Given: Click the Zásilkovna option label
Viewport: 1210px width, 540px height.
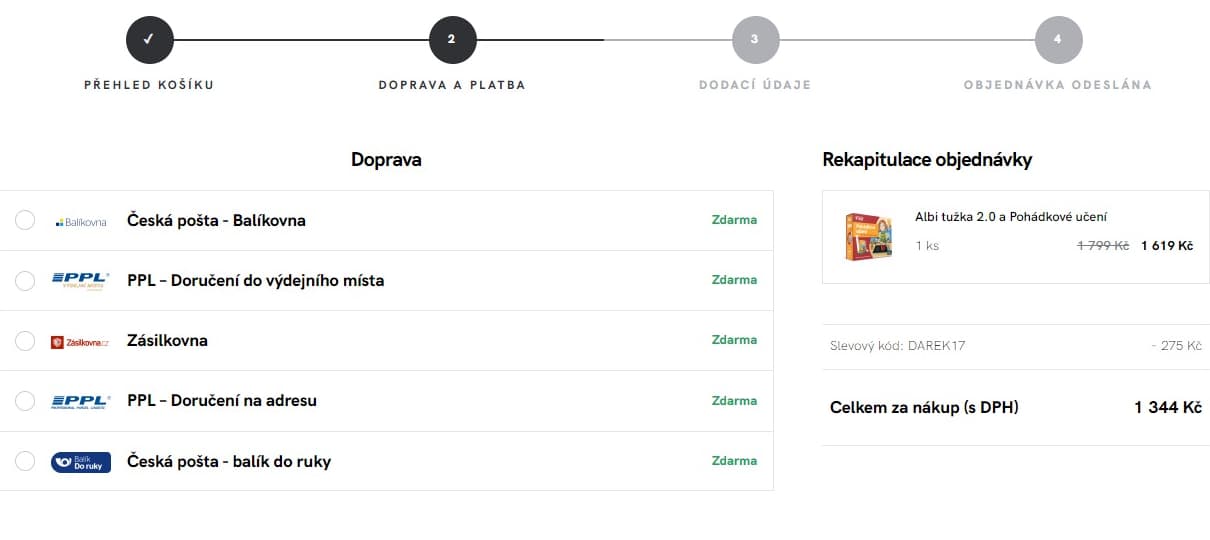Looking at the screenshot, I should 167,341.
